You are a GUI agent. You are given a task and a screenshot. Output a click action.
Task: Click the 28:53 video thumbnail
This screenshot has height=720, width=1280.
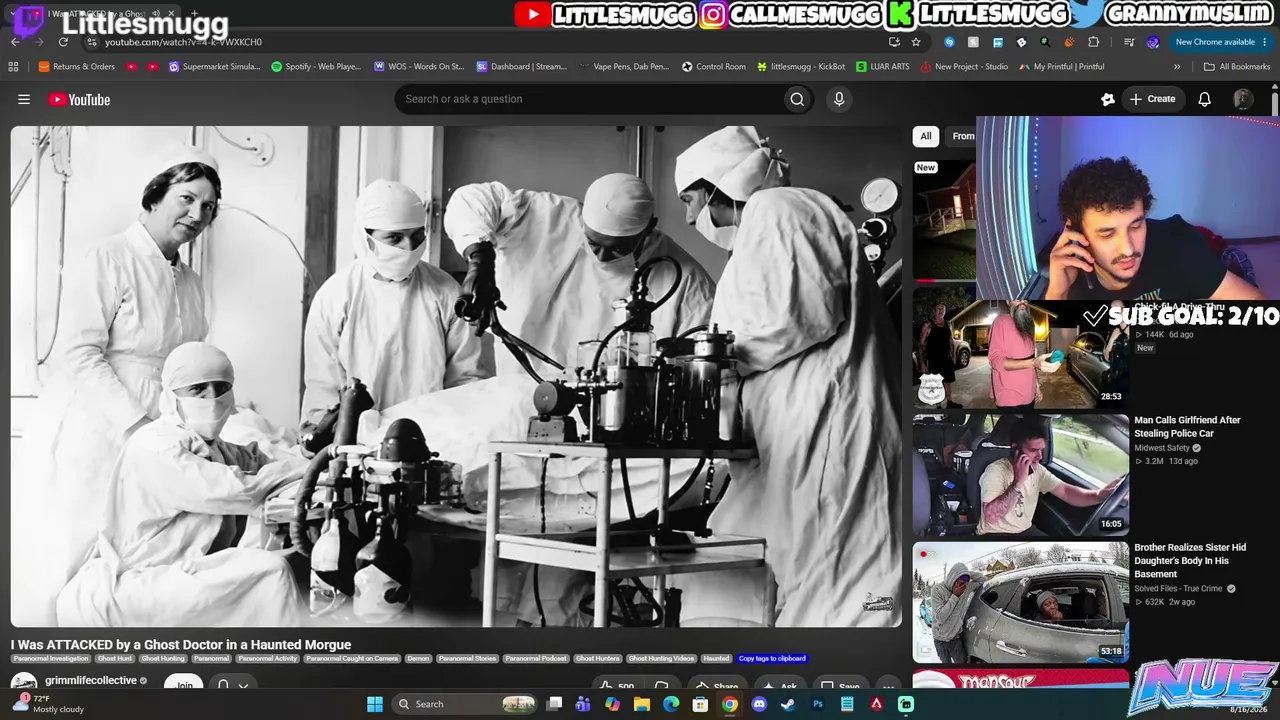(x=1020, y=348)
